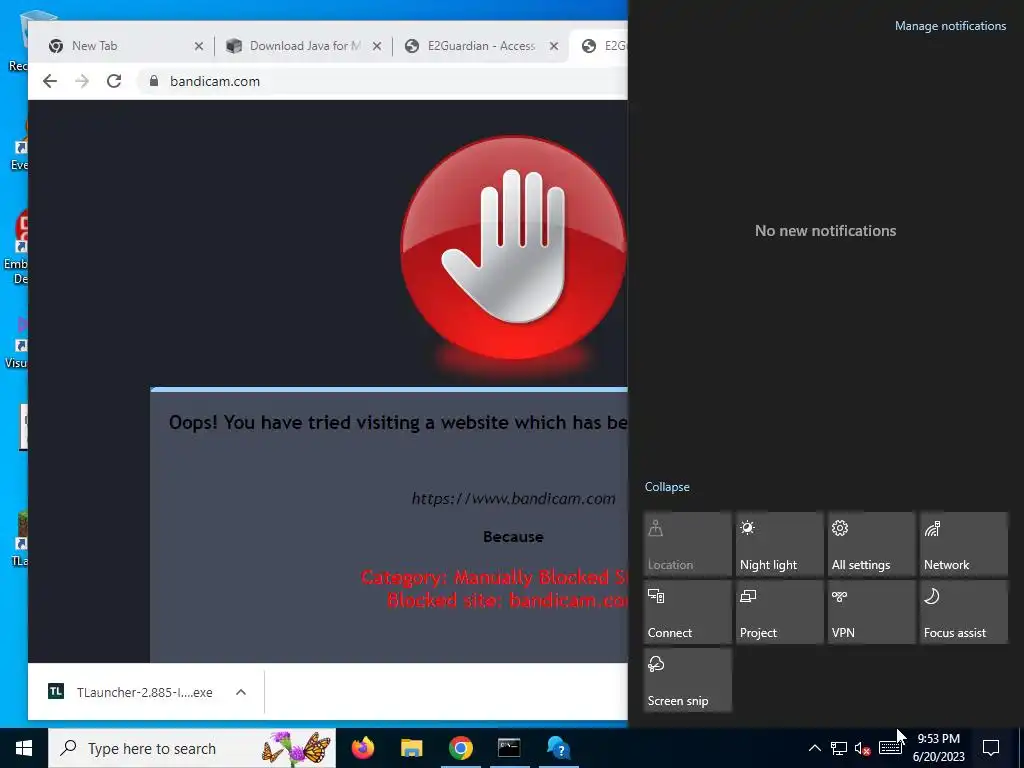Viewport: 1024px width, 768px height.
Task: Open Command Prompt taskbar icon
Action: (x=509, y=748)
